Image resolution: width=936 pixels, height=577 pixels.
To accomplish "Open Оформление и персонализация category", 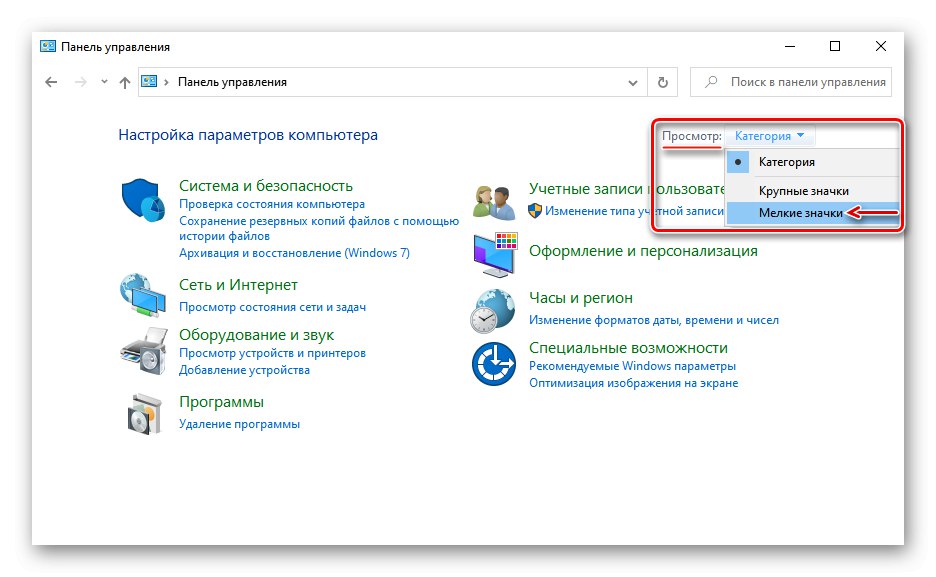I will (643, 251).
